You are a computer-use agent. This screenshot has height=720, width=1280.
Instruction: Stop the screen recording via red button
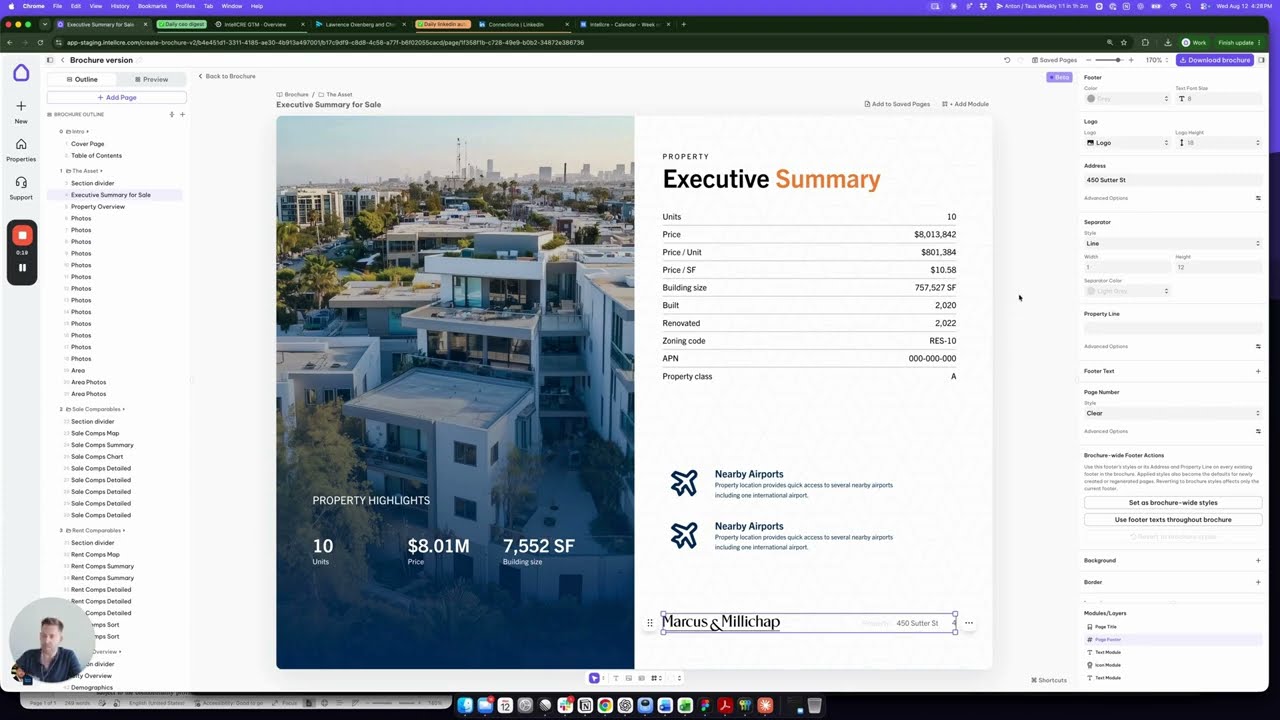click(22, 235)
